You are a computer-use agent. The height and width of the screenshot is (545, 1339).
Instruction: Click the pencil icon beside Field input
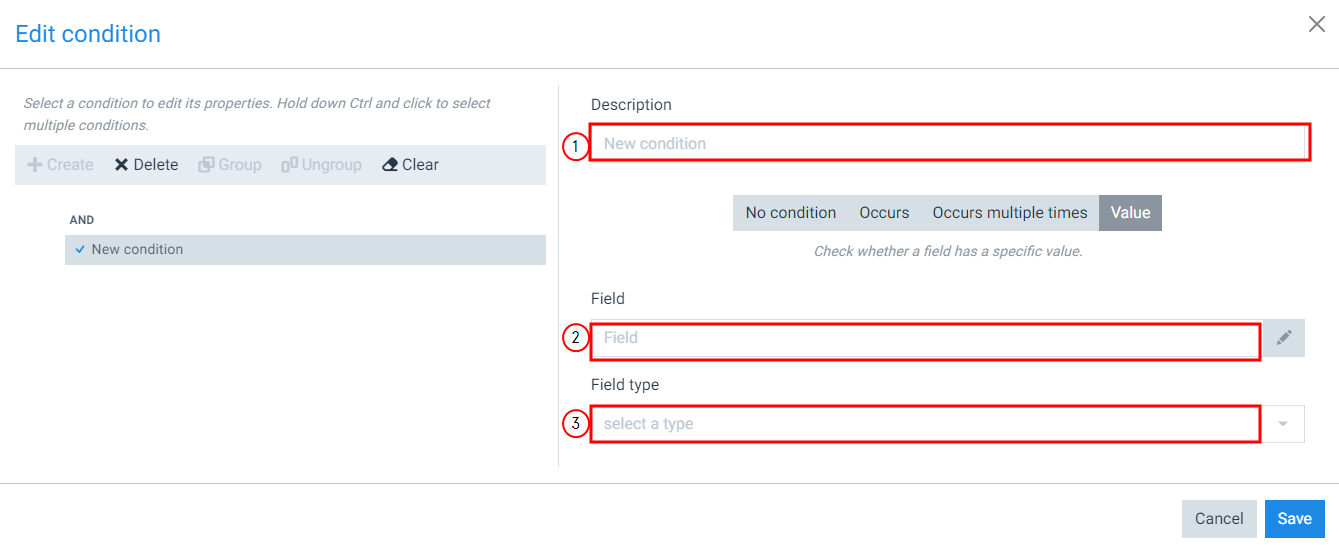coord(1284,338)
